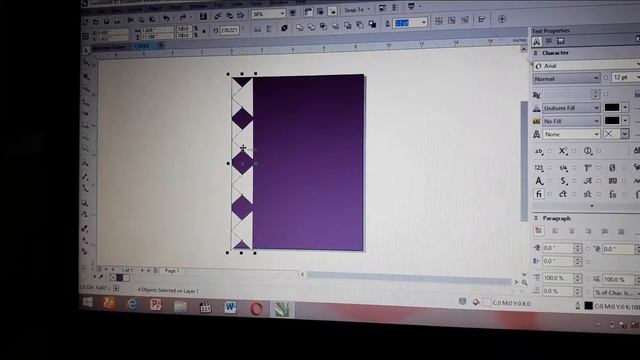The width and height of the screenshot is (640, 360).
Task: Toggle Show Rulers button in toolbar
Action: (x=309, y=12)
